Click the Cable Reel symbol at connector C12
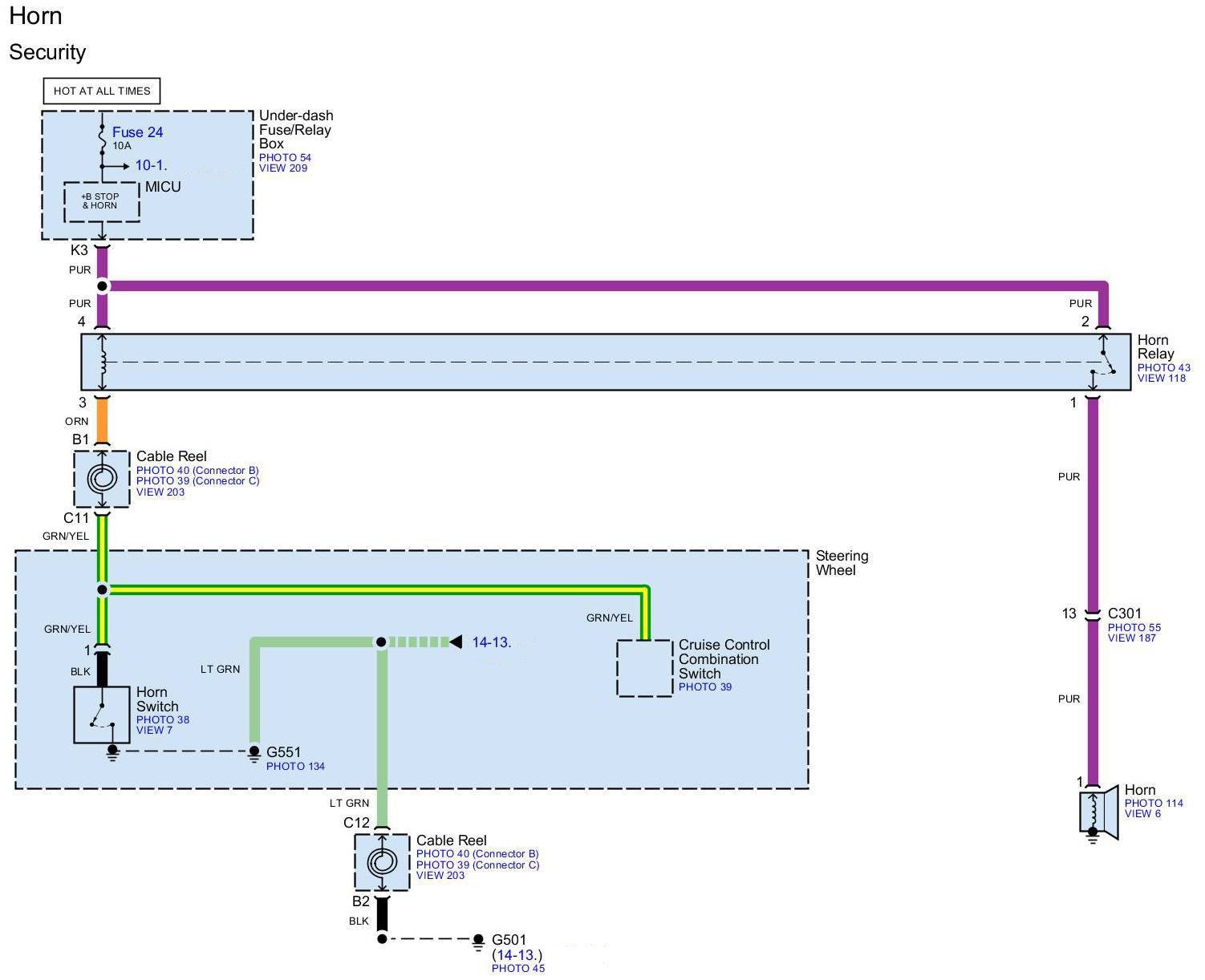 pos(382,862)
